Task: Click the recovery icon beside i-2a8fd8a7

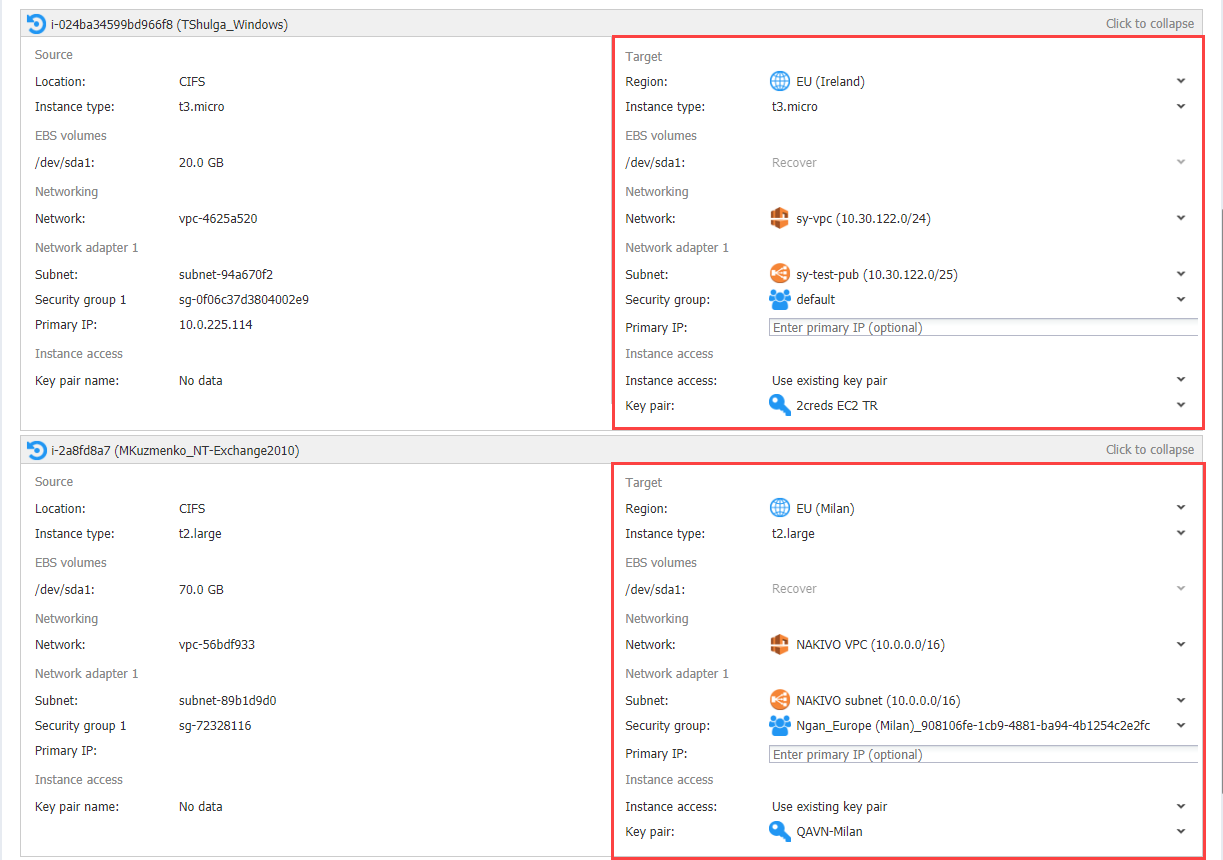Action: click(37, 450)
